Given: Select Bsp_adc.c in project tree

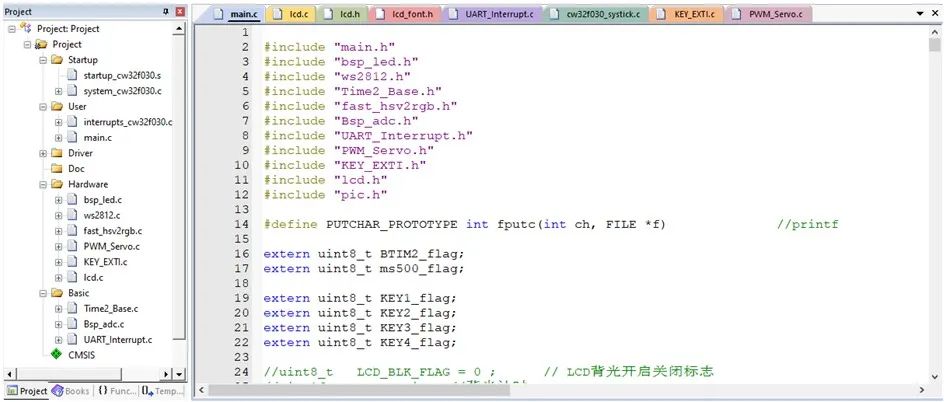Looking at the screenshot, I should pyautogui.click(x=105, y=324).
